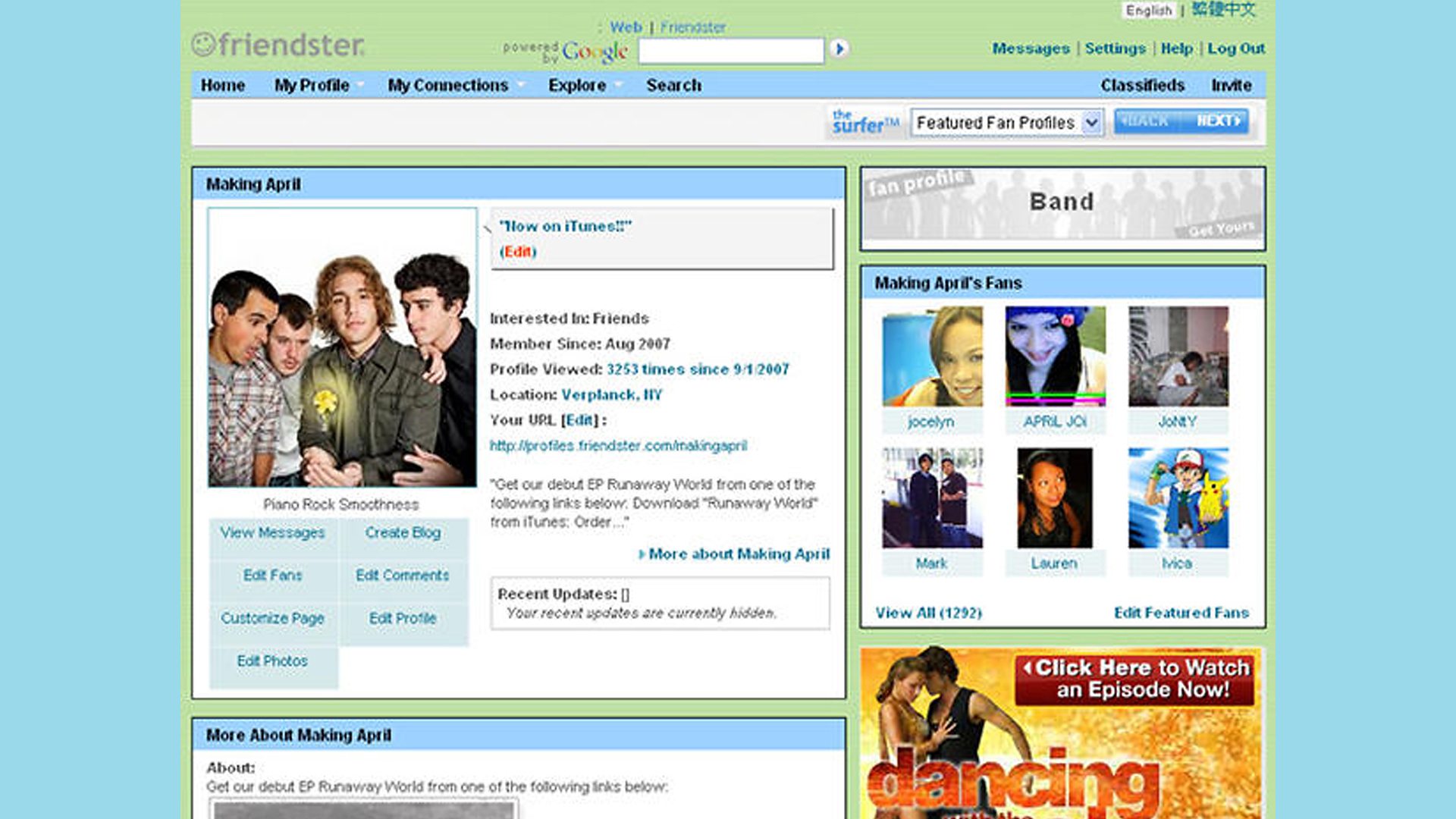The width and height of the screenshot is (1456, 819).
Task: Open the Verplanck, NY location link
Action: (611, 395)
